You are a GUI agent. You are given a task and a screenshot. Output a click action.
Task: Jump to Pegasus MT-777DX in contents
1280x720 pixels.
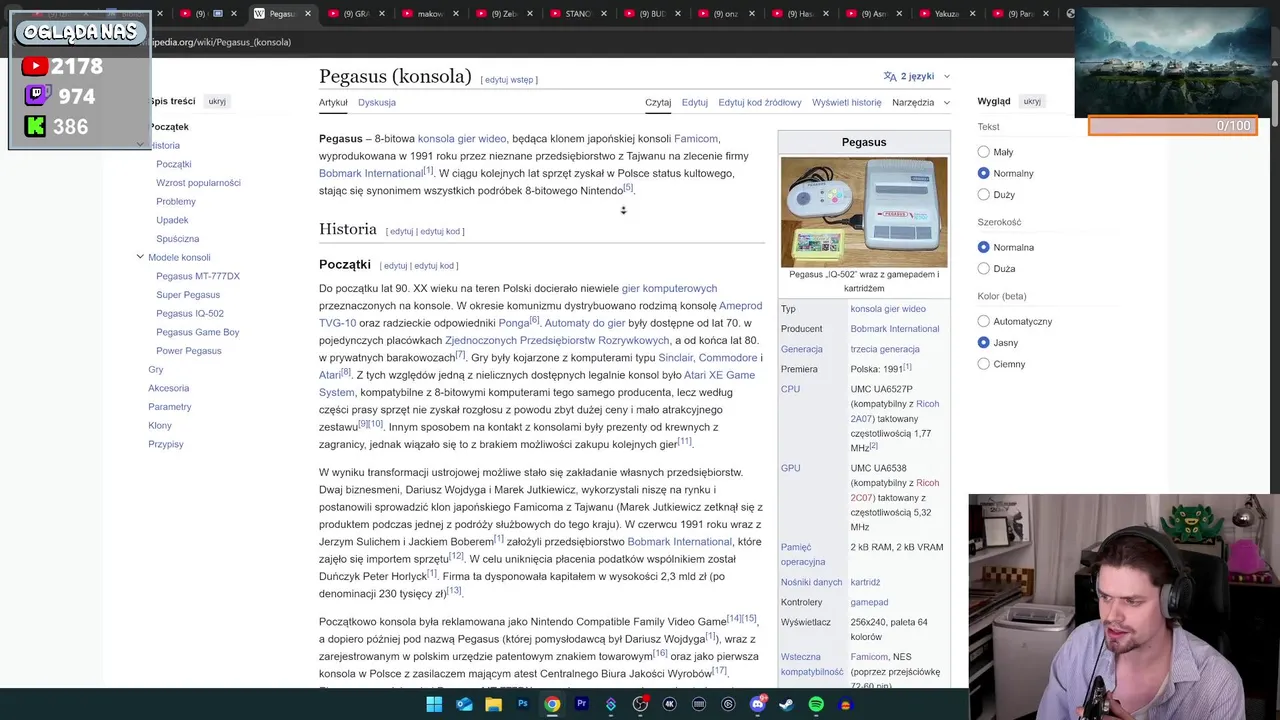click(x=198, y=276)
